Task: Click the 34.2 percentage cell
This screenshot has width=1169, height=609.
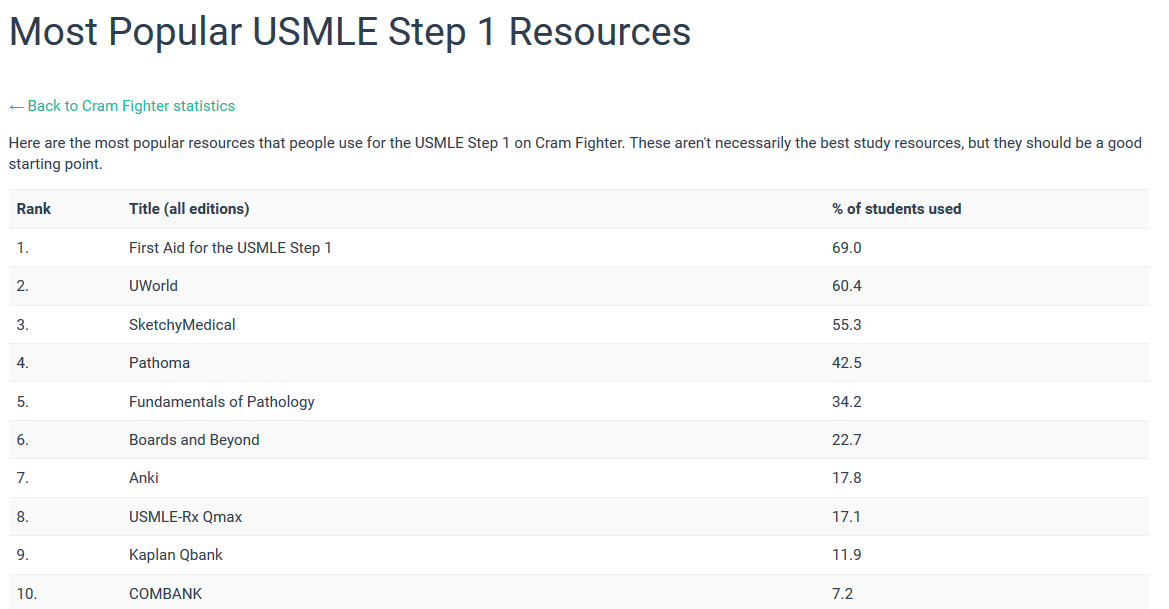Action: [x=847, y=402]
